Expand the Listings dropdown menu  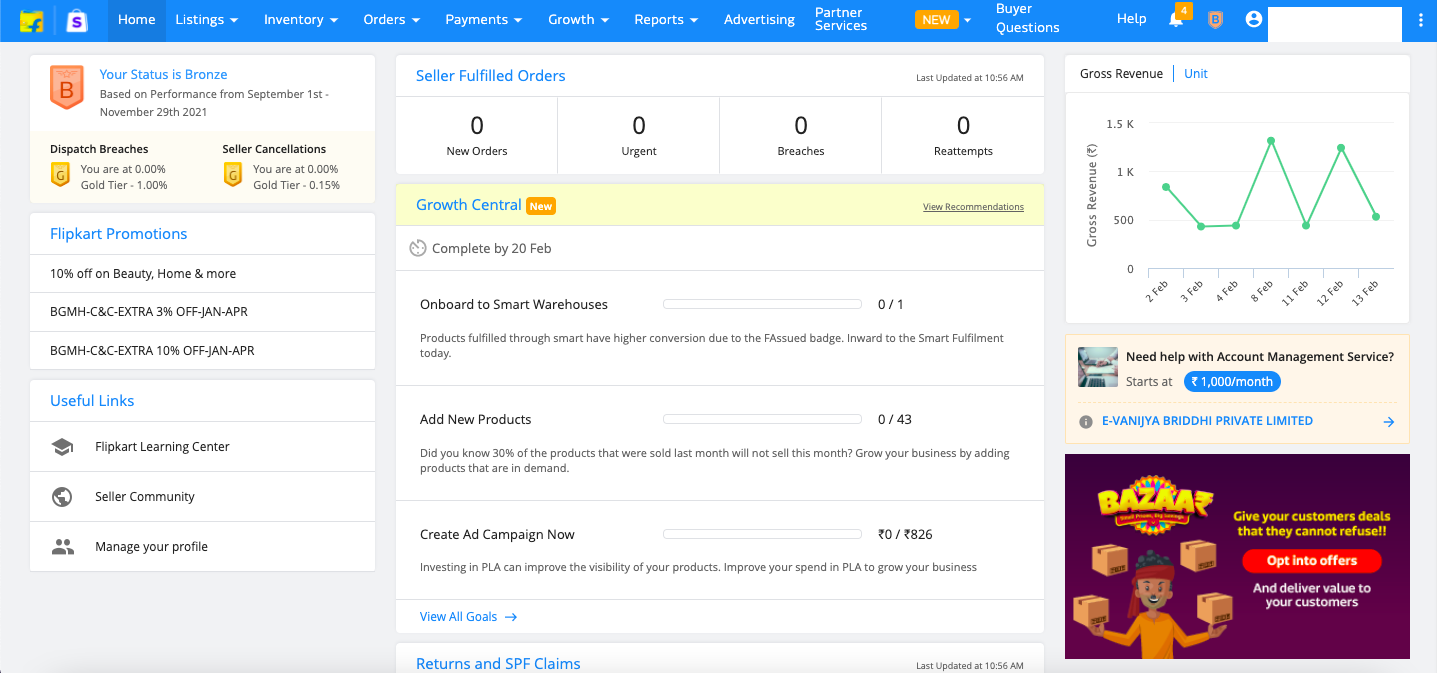(x=206, y=20)
